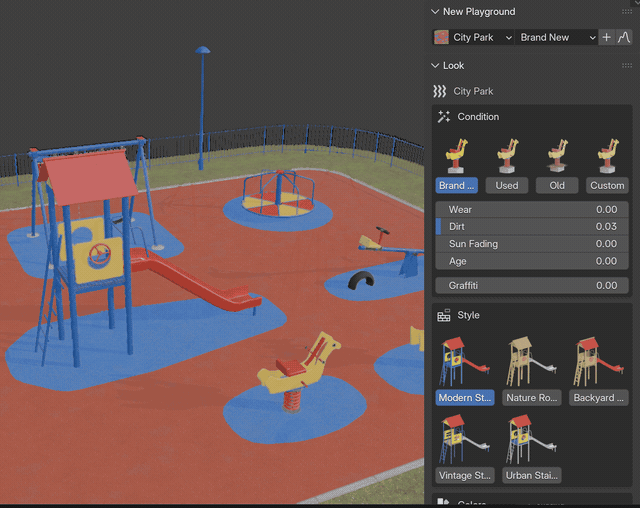This screenshot has width=640, height=508.
Task: Click the Condition section label
Action: (478, 117)
